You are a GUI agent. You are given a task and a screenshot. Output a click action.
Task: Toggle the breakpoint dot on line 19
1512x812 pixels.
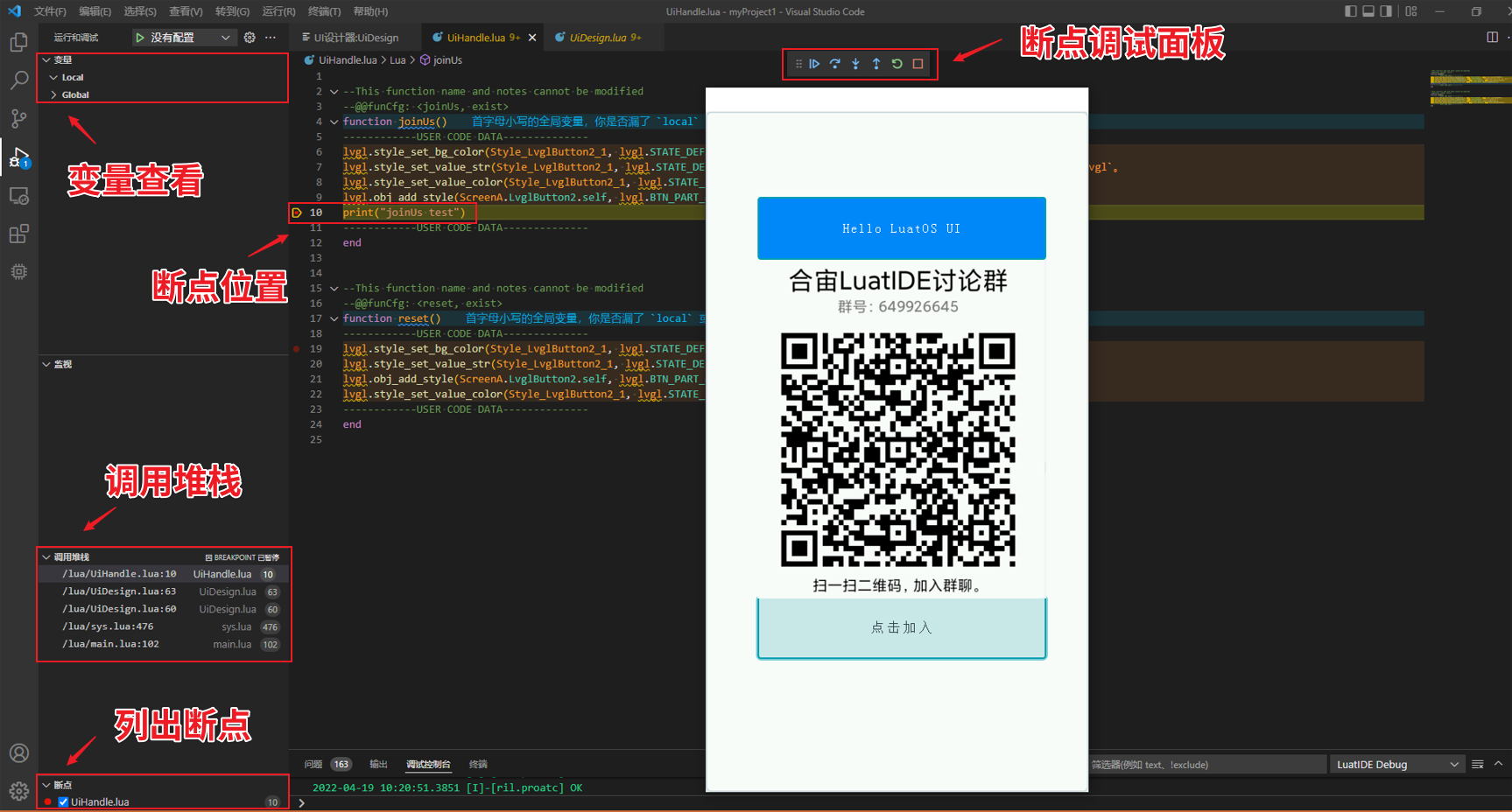(x=296, y=348)
